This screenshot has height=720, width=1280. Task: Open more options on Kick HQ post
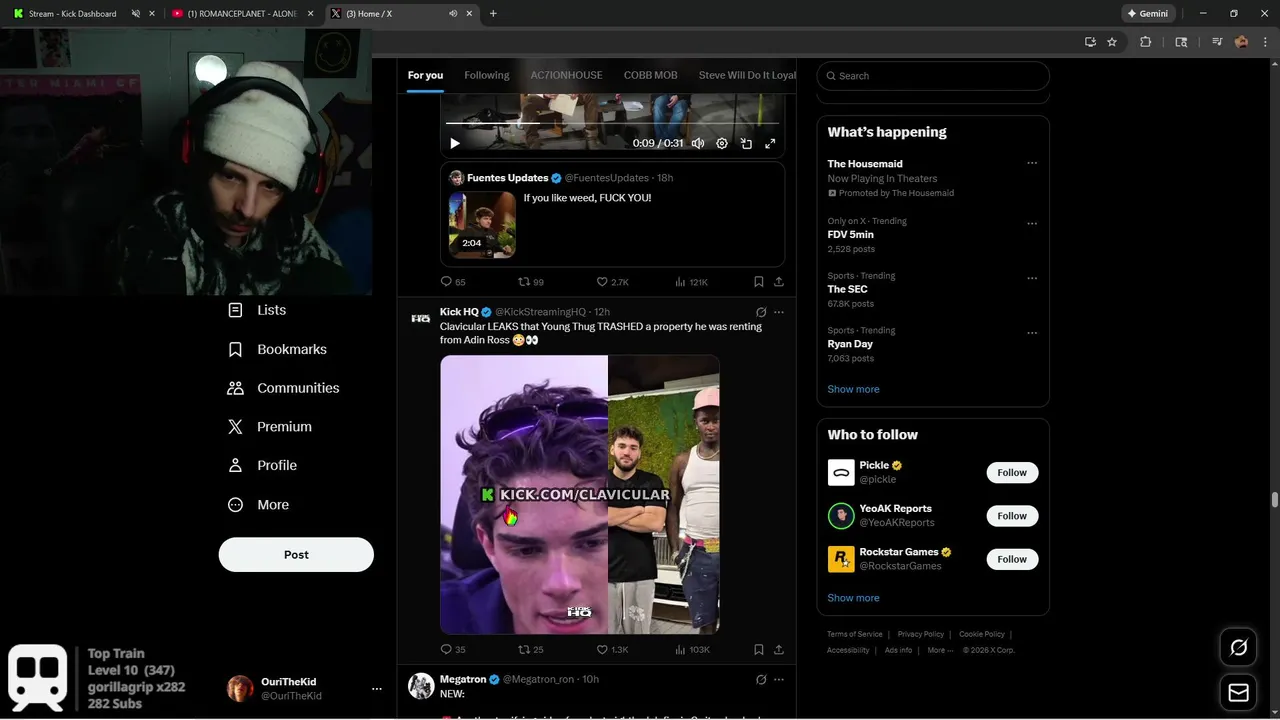pos(779,312)
